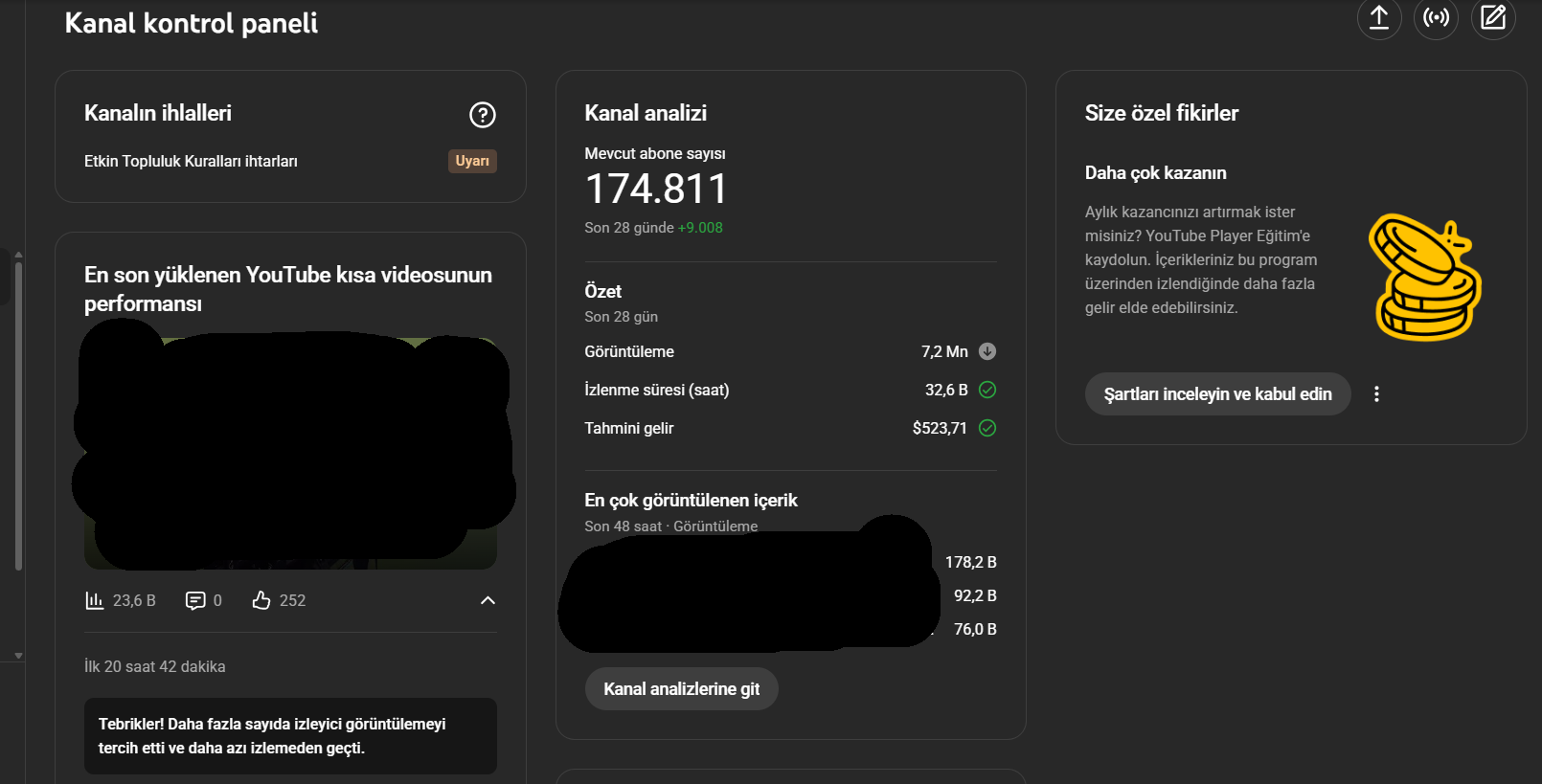Open Etkin Topluluk Kuralları ihtarları
The image size is (1542, 784).
(191, 161)
